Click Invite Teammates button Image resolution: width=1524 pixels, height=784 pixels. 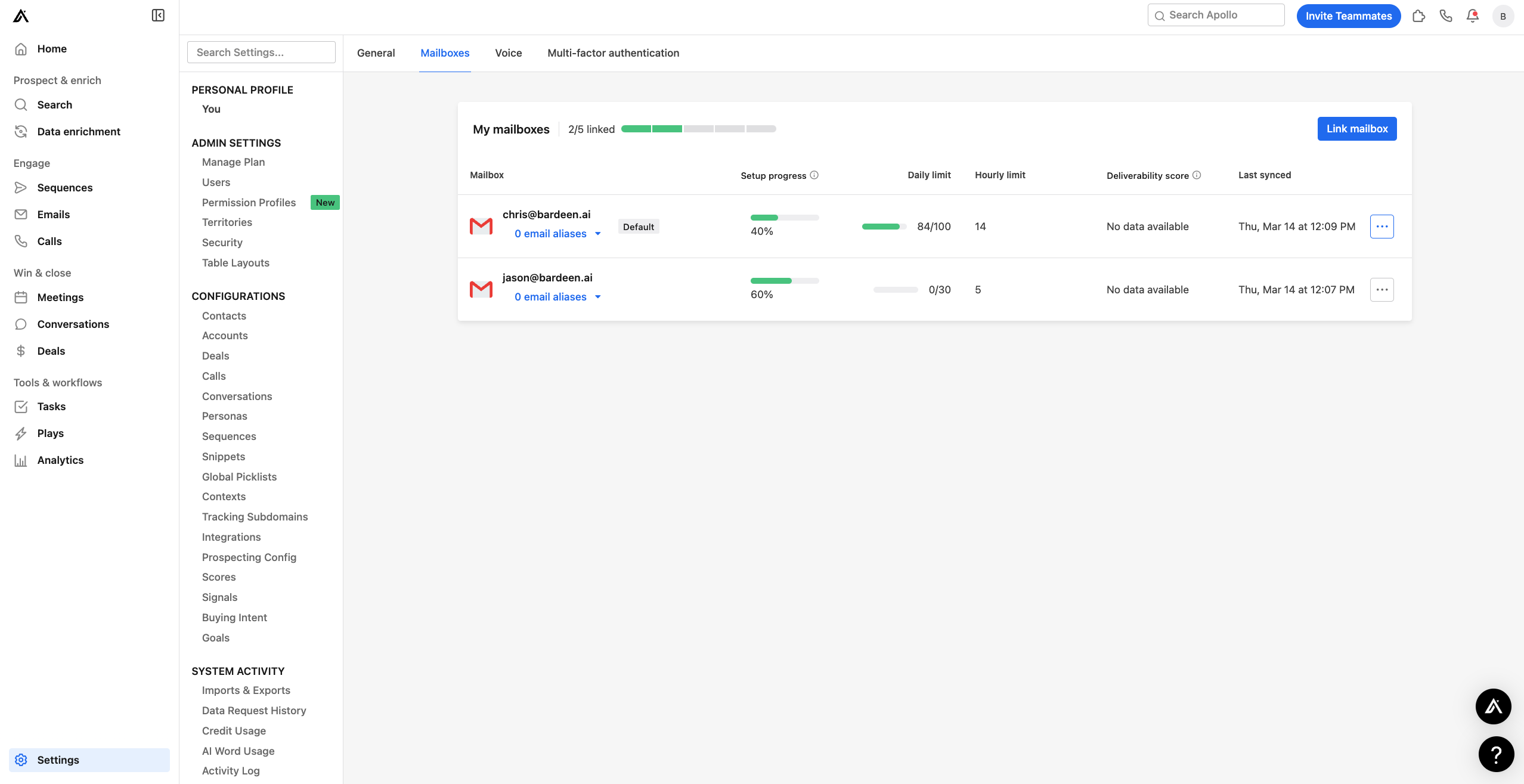1348,16
